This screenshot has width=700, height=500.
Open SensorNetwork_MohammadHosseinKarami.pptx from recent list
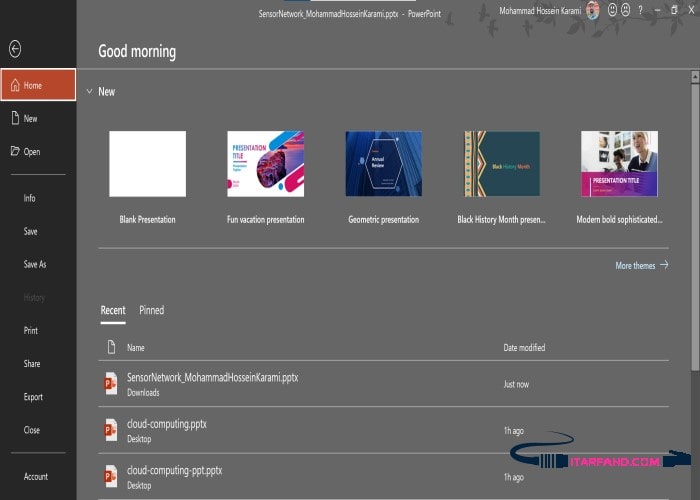tap(212, 378)
